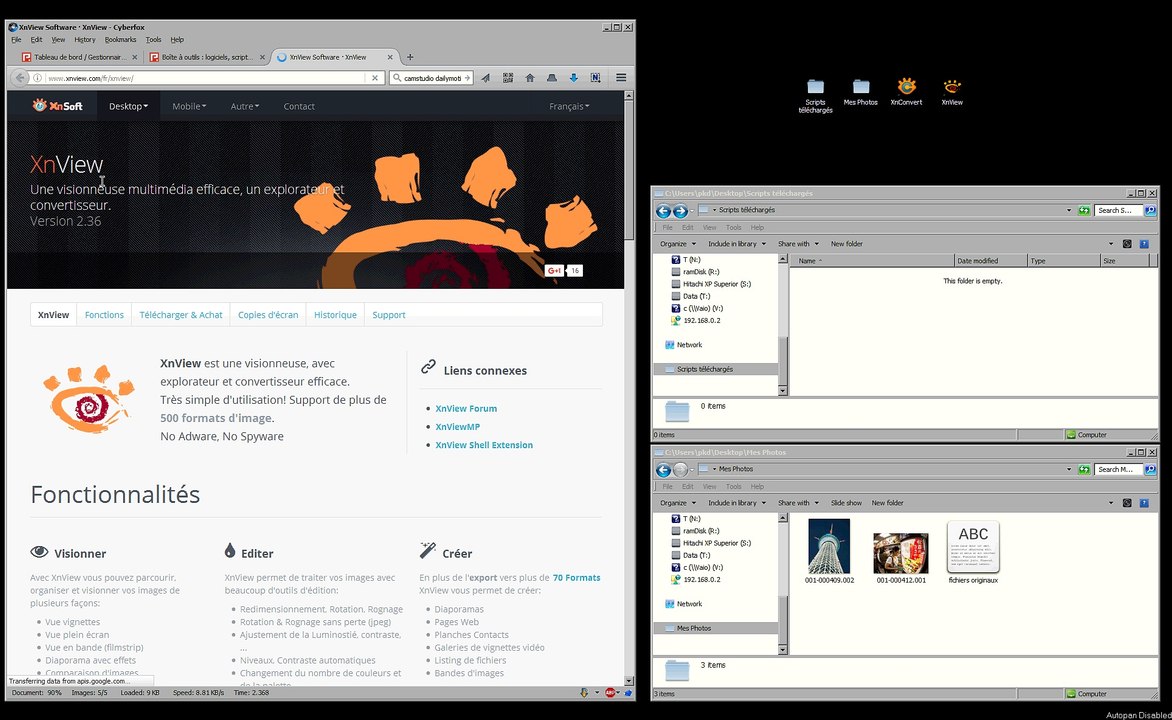The width and height of the screenshot is (1172, 720).
Task: Open the Desktop dropdown in XnSoft navbar
Action: point(128,106)
